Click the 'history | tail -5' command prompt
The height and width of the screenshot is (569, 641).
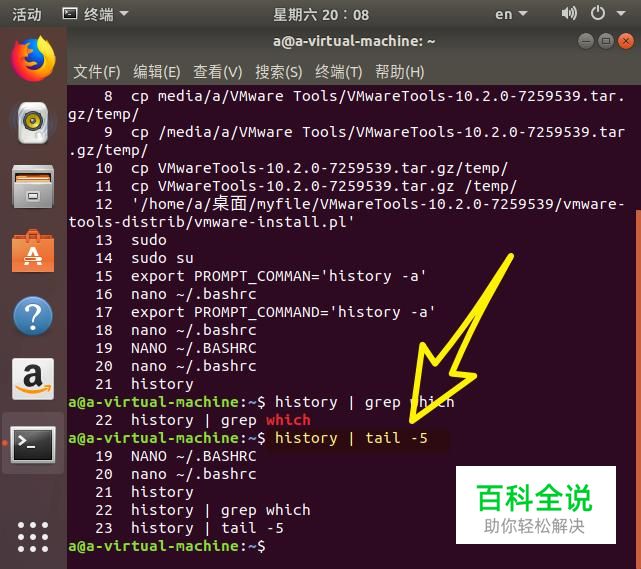pos(351,438)
